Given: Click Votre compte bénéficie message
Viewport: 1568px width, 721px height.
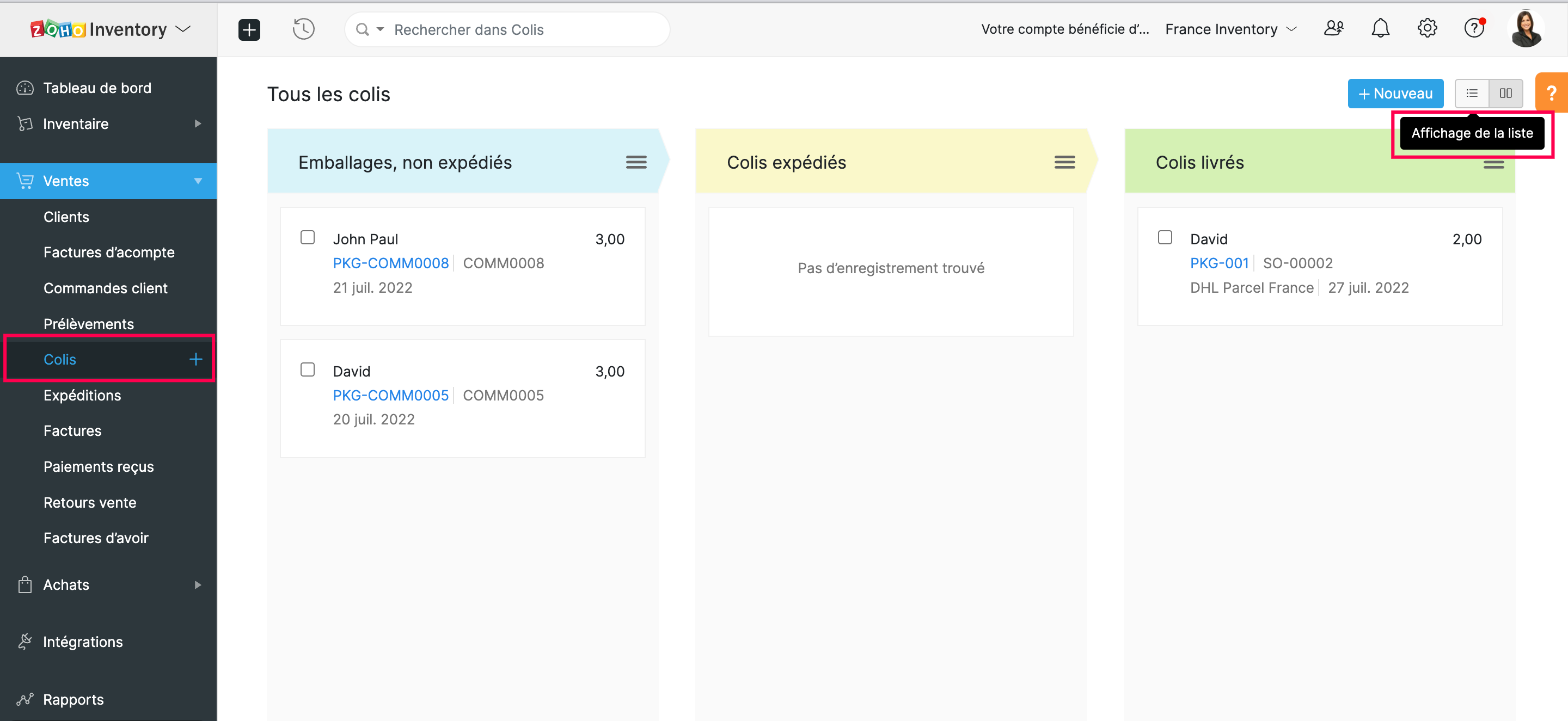Looking at the screenshot, I should click(1064, 29).
